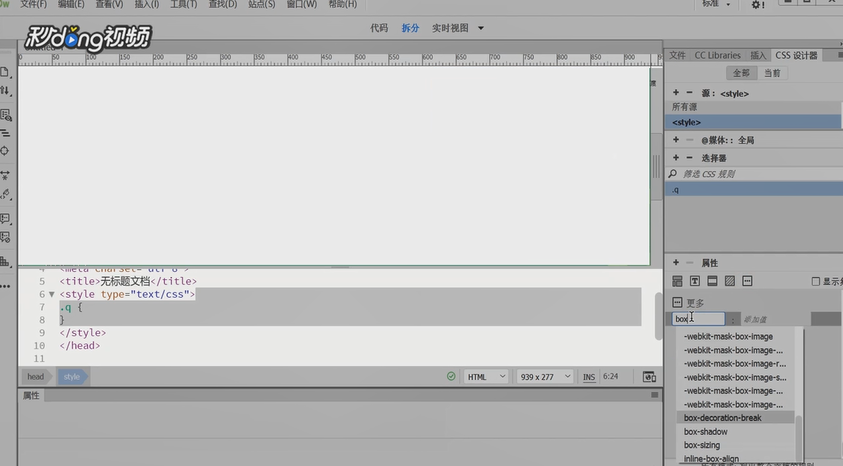Open the 939 x 277 window size dropdown
The width and height of the screenshot is (843, 466).
[544, 377]
